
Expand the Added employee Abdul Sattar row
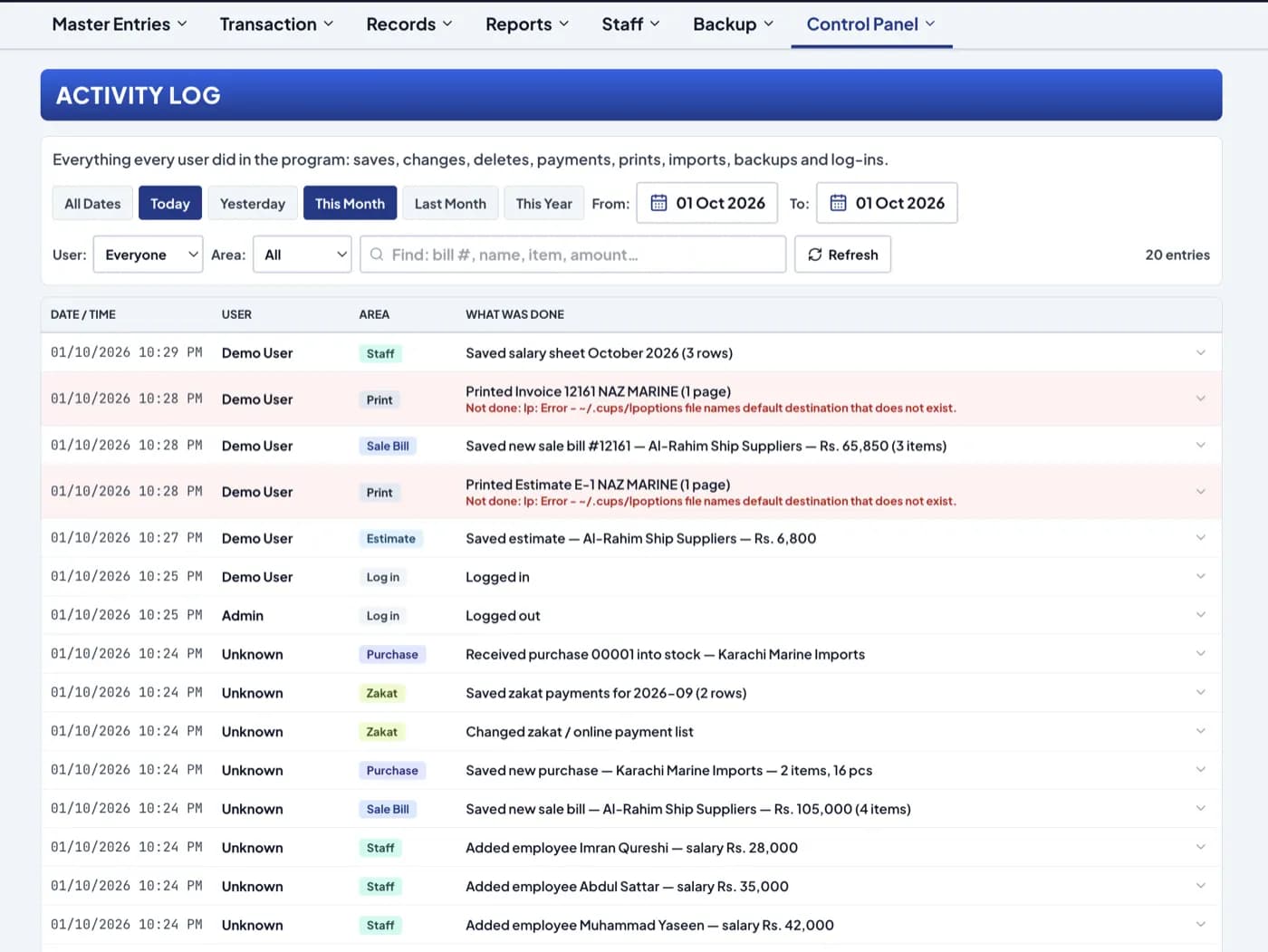pos(1201,886)
